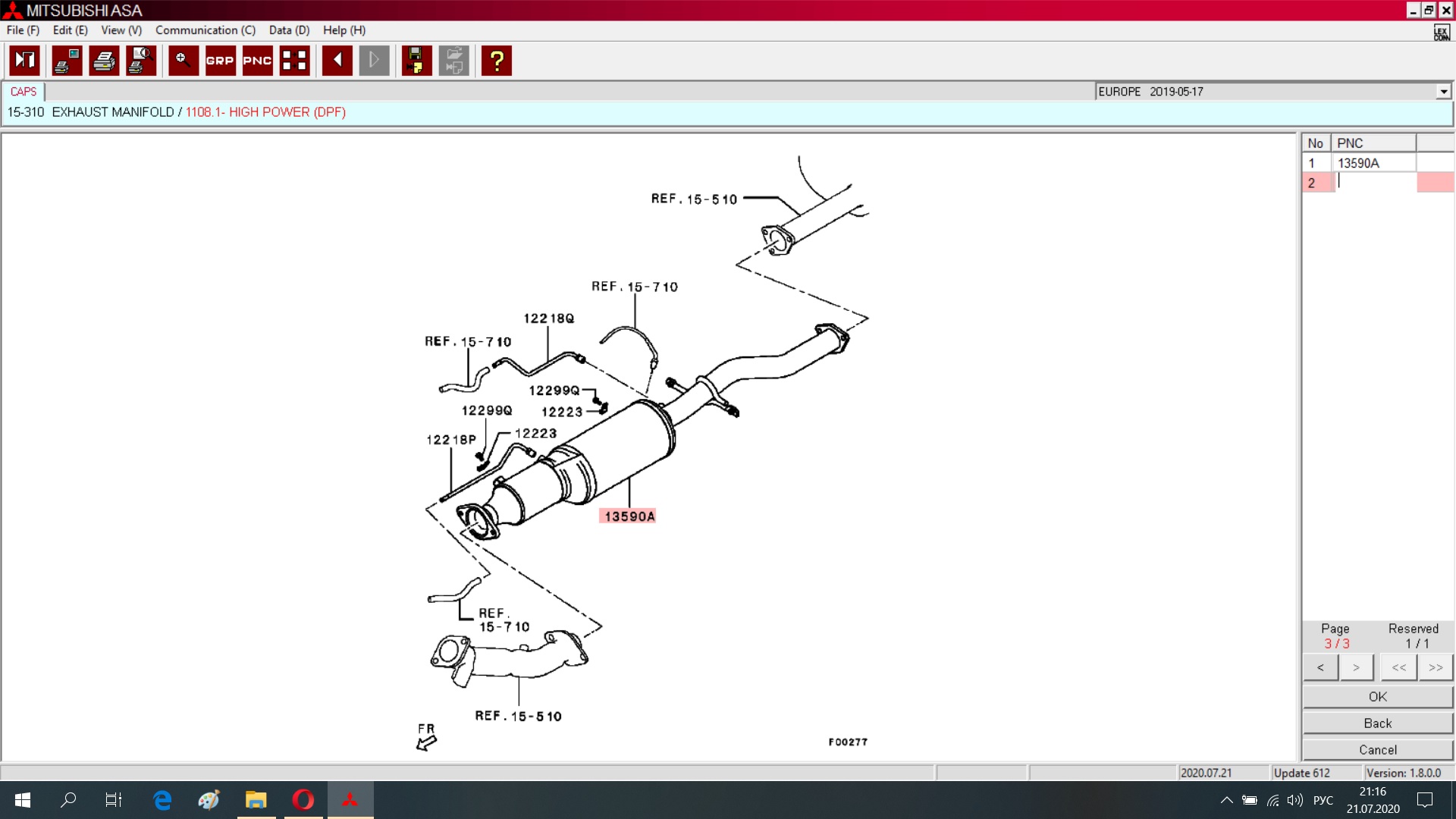Click the PNC input field in row 2
This screenshot has height=819, width=1456.
[1373, 183]
